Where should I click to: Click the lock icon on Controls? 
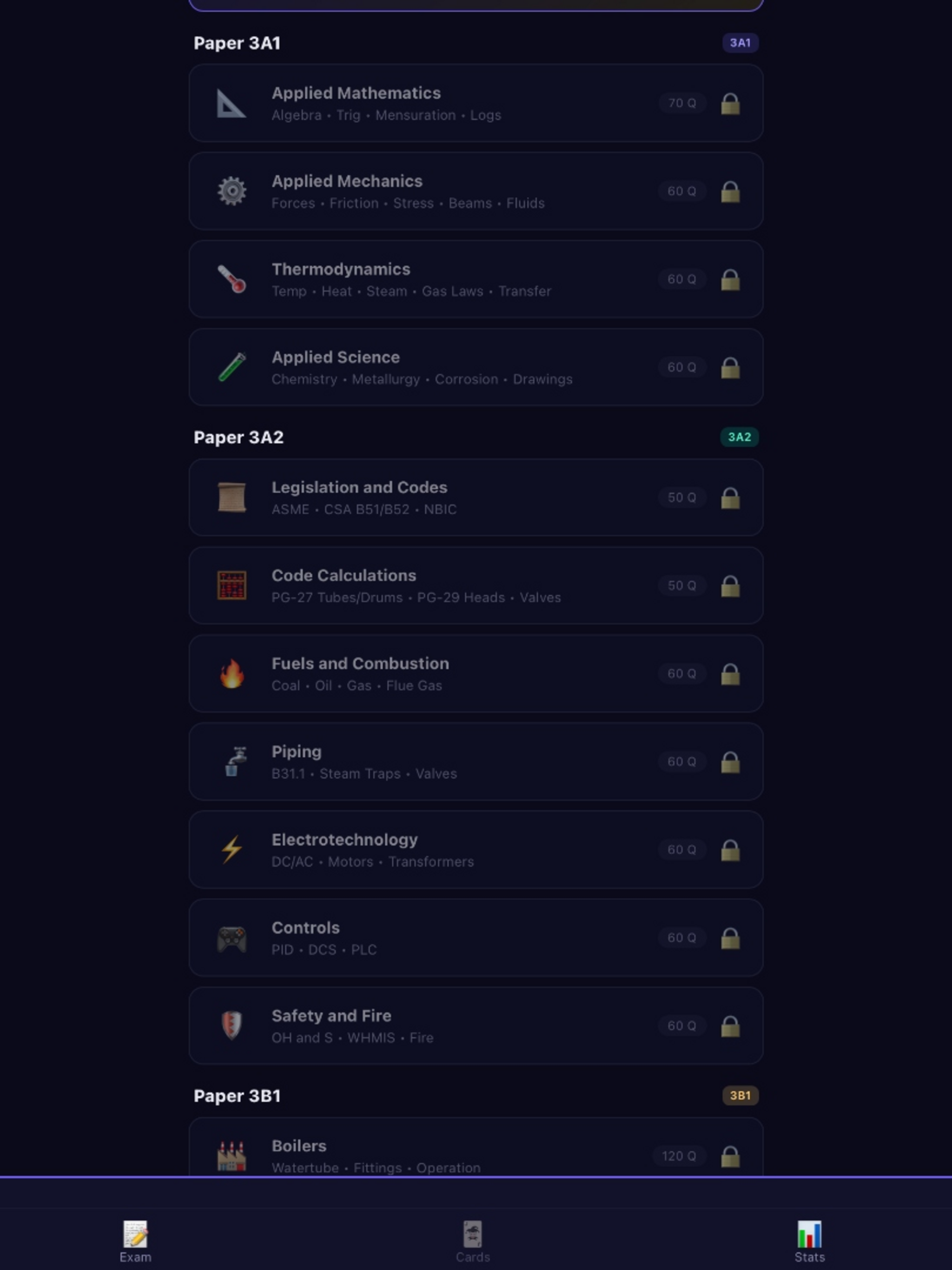point(730,938)
